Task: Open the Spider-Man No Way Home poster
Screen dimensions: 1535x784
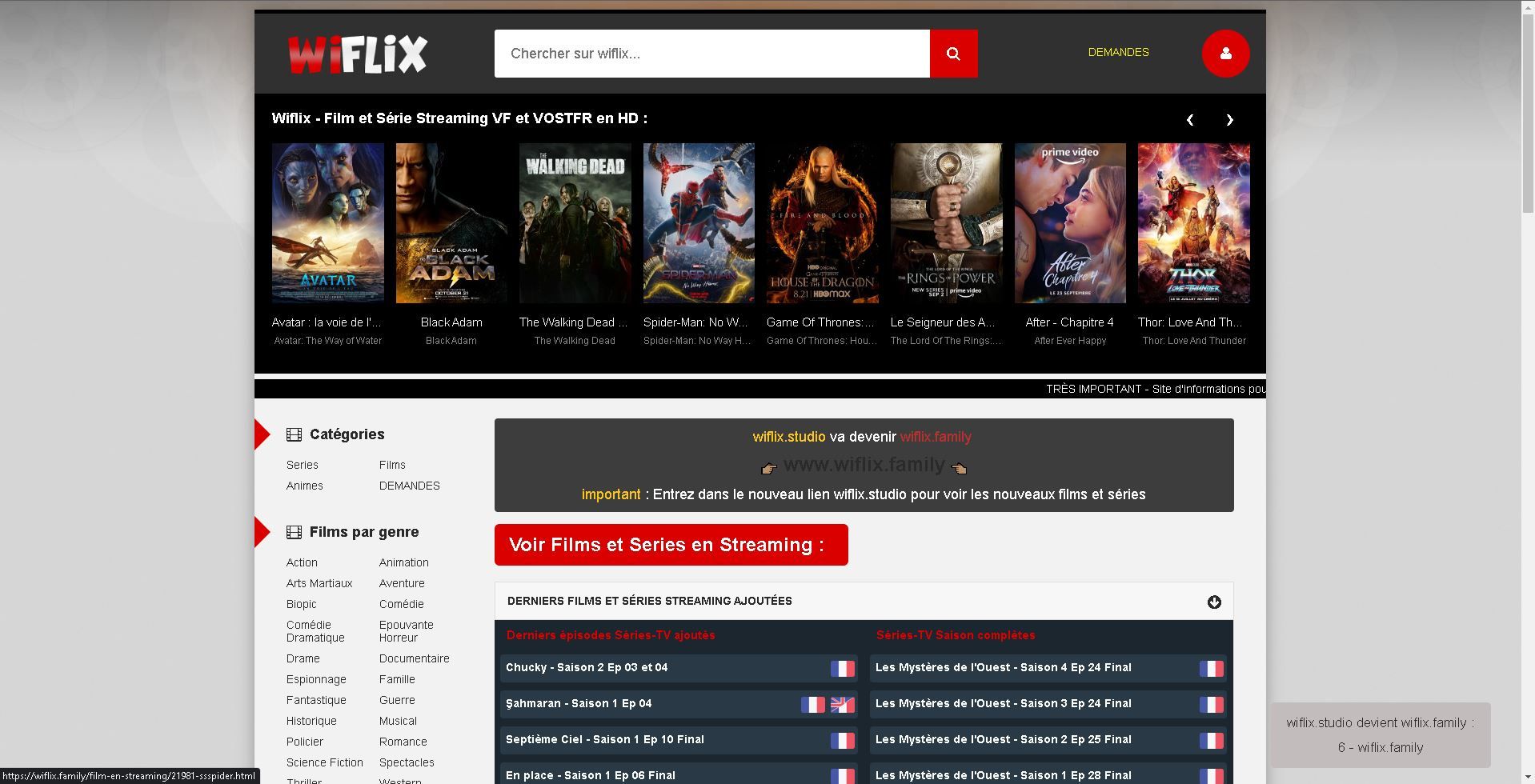Action: (699, 223)
